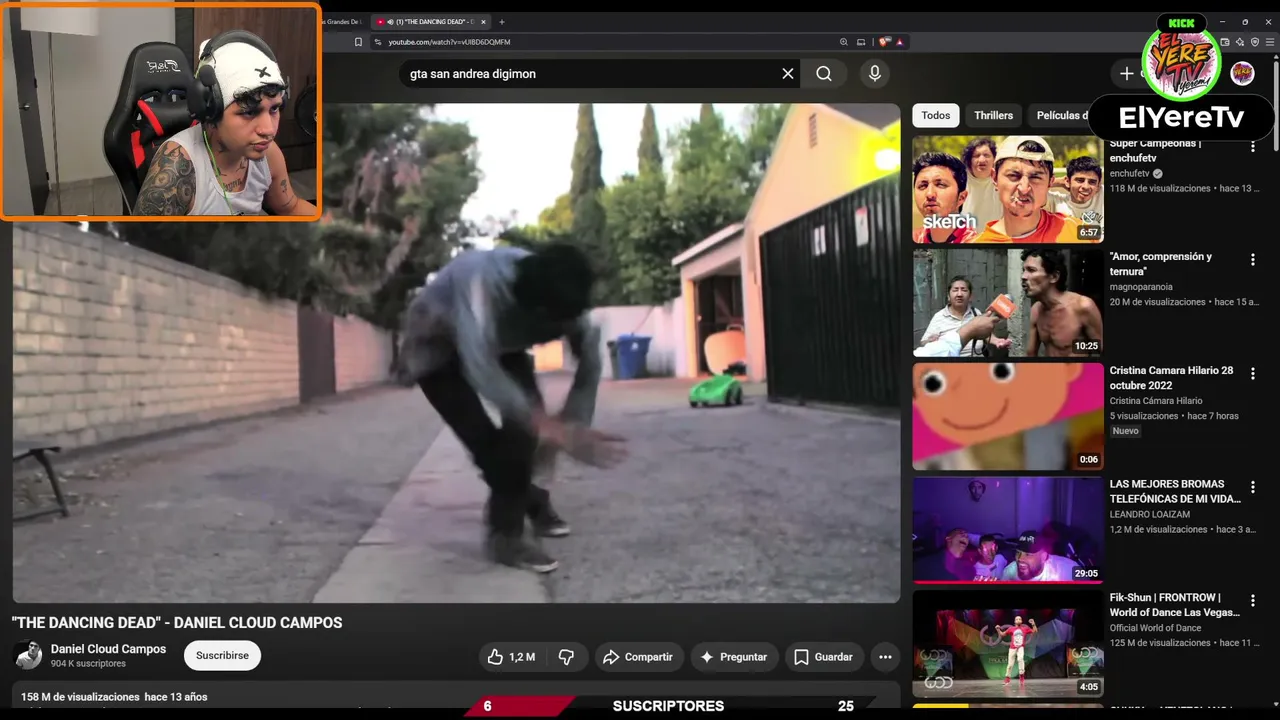Open Las Mejores Bromas Telefónicas thumbnail
Screen dimensions: 1280x720
[x=1008, y=530]
